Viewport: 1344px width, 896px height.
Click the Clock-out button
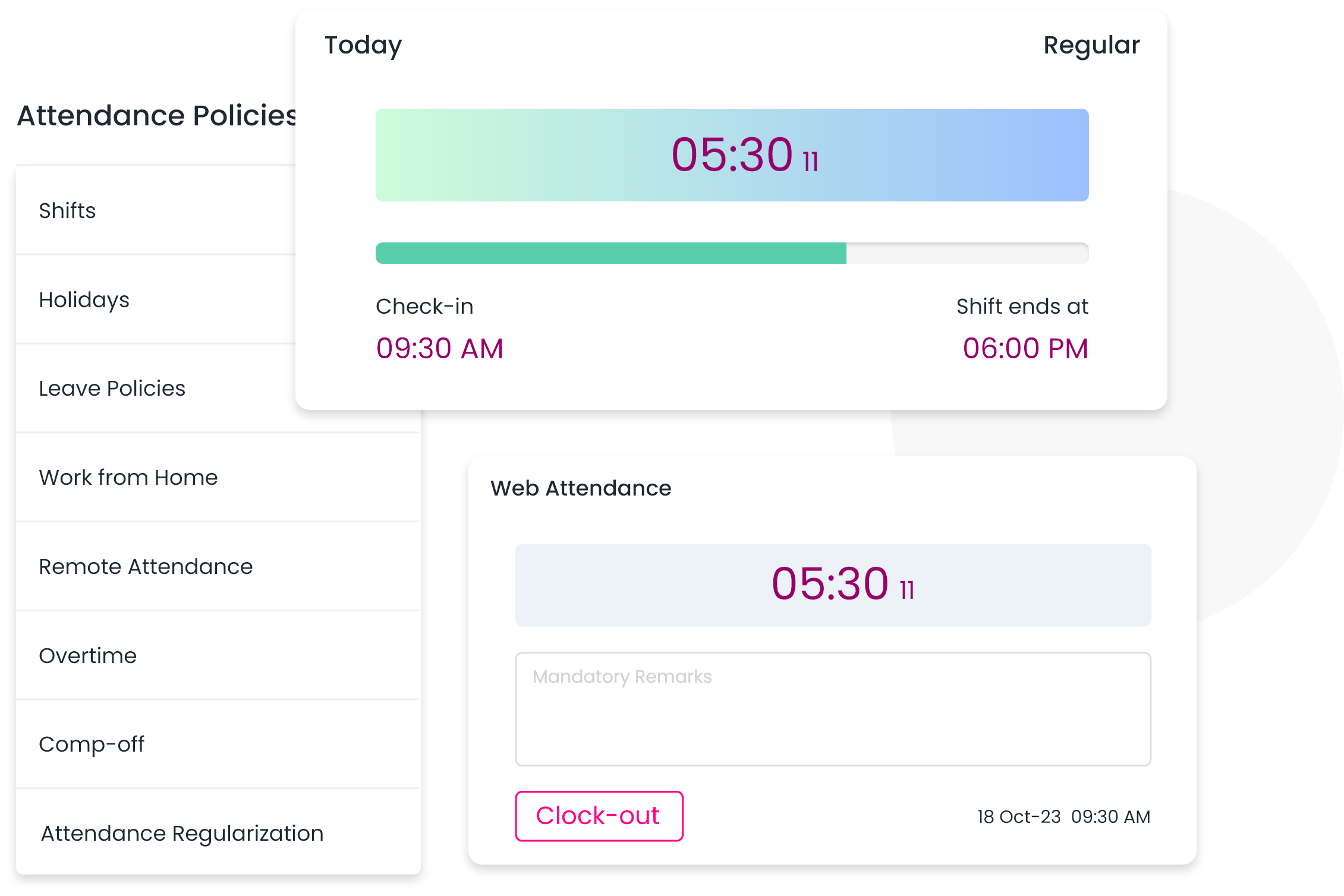pos(599,816)
